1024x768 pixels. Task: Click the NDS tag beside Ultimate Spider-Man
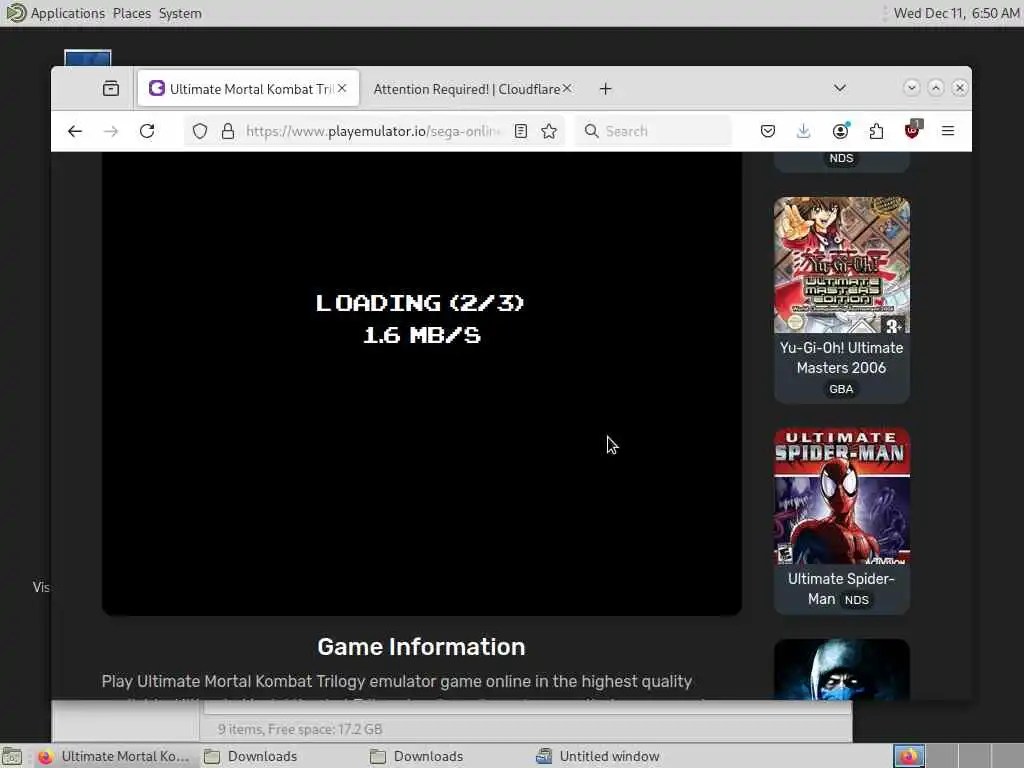click(x=857, y=600)
